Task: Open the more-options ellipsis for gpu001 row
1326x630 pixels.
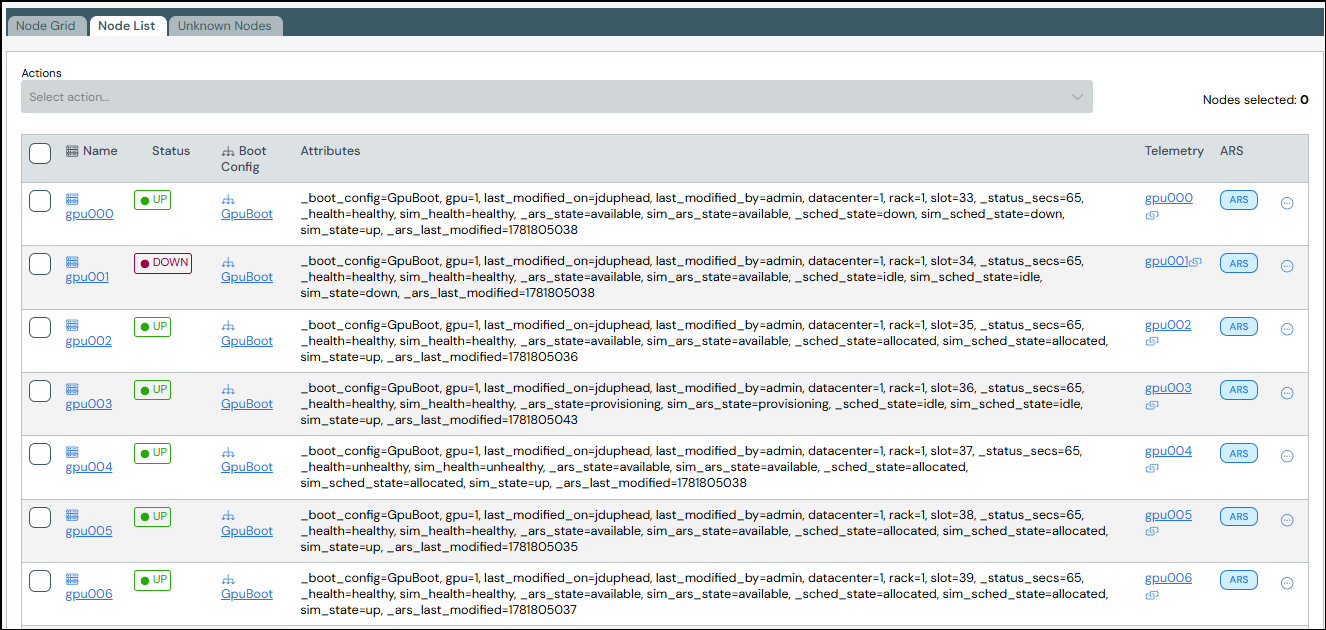Action: click(1287, 266)
